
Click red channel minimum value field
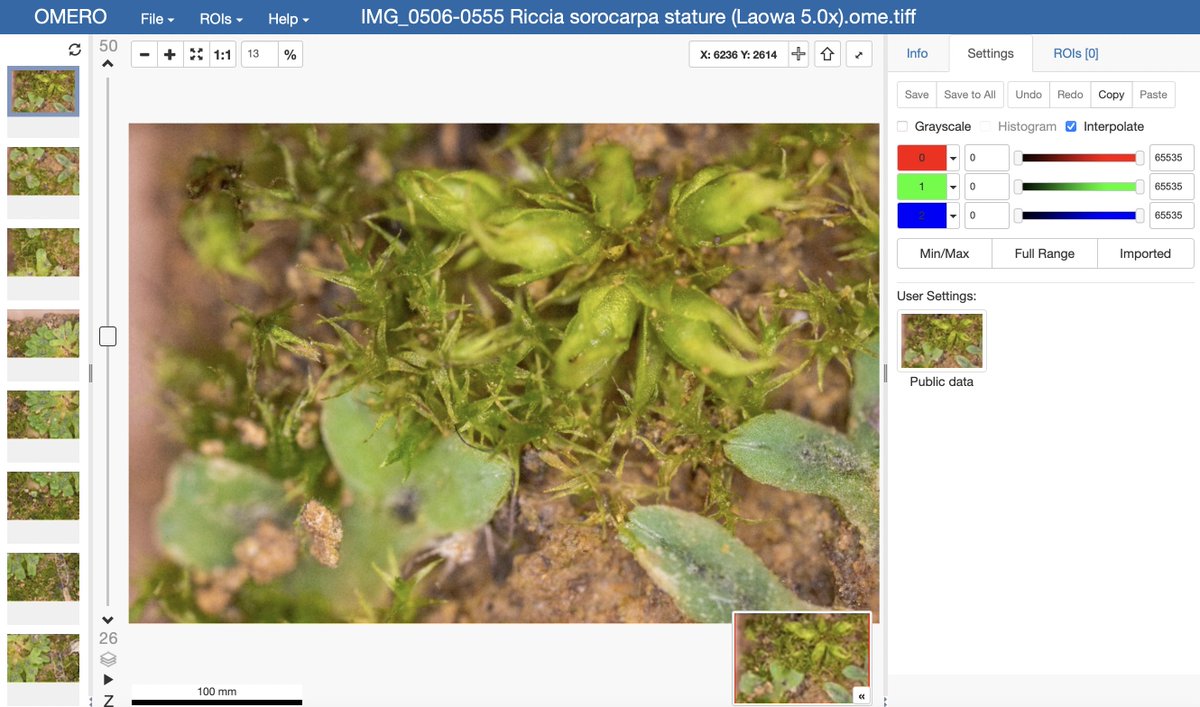[x=986, y=158]
